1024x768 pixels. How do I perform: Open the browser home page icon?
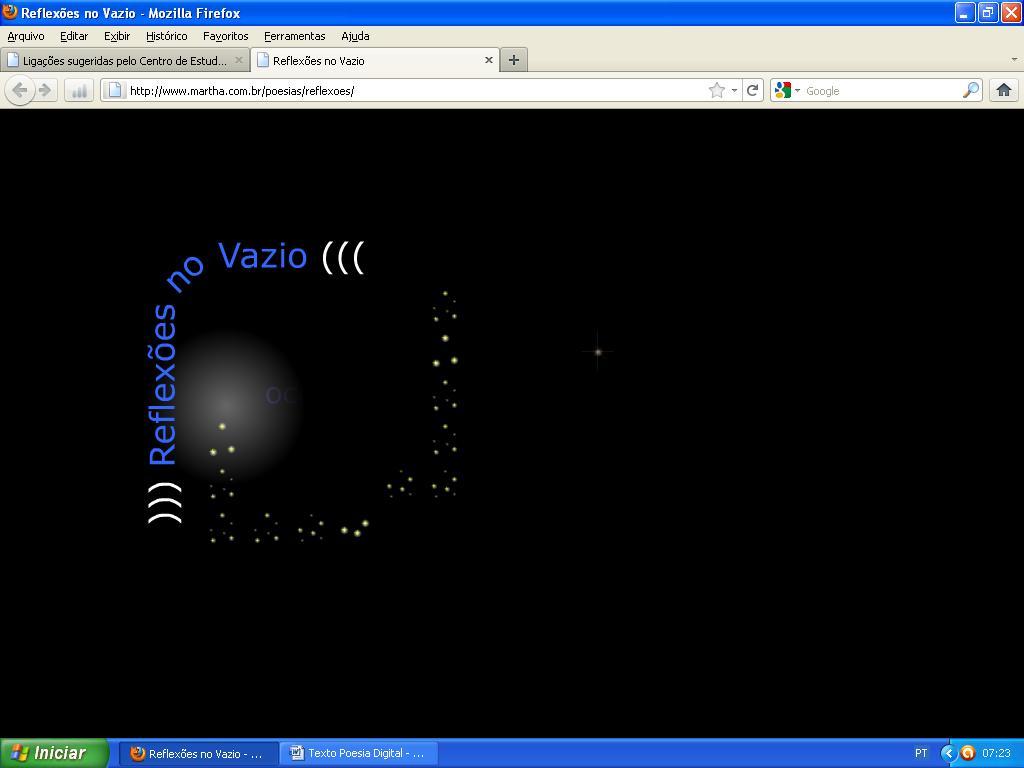(1004, 90)
